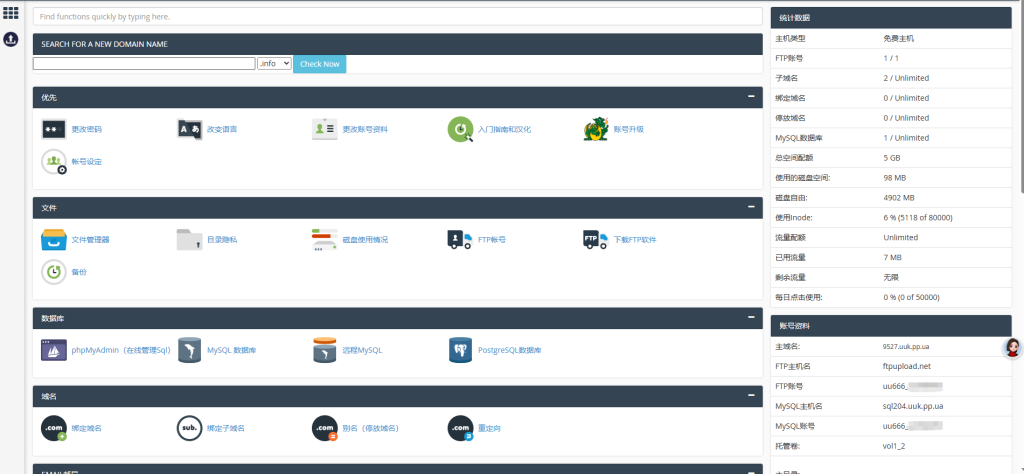Click the 目录隐私 folder icon
The image size is (1024, 474).
189,240
